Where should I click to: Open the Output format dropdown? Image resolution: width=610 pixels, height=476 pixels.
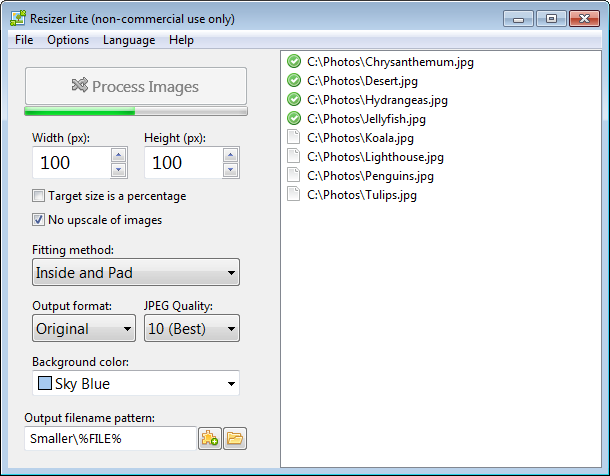(x=84, y=328)
